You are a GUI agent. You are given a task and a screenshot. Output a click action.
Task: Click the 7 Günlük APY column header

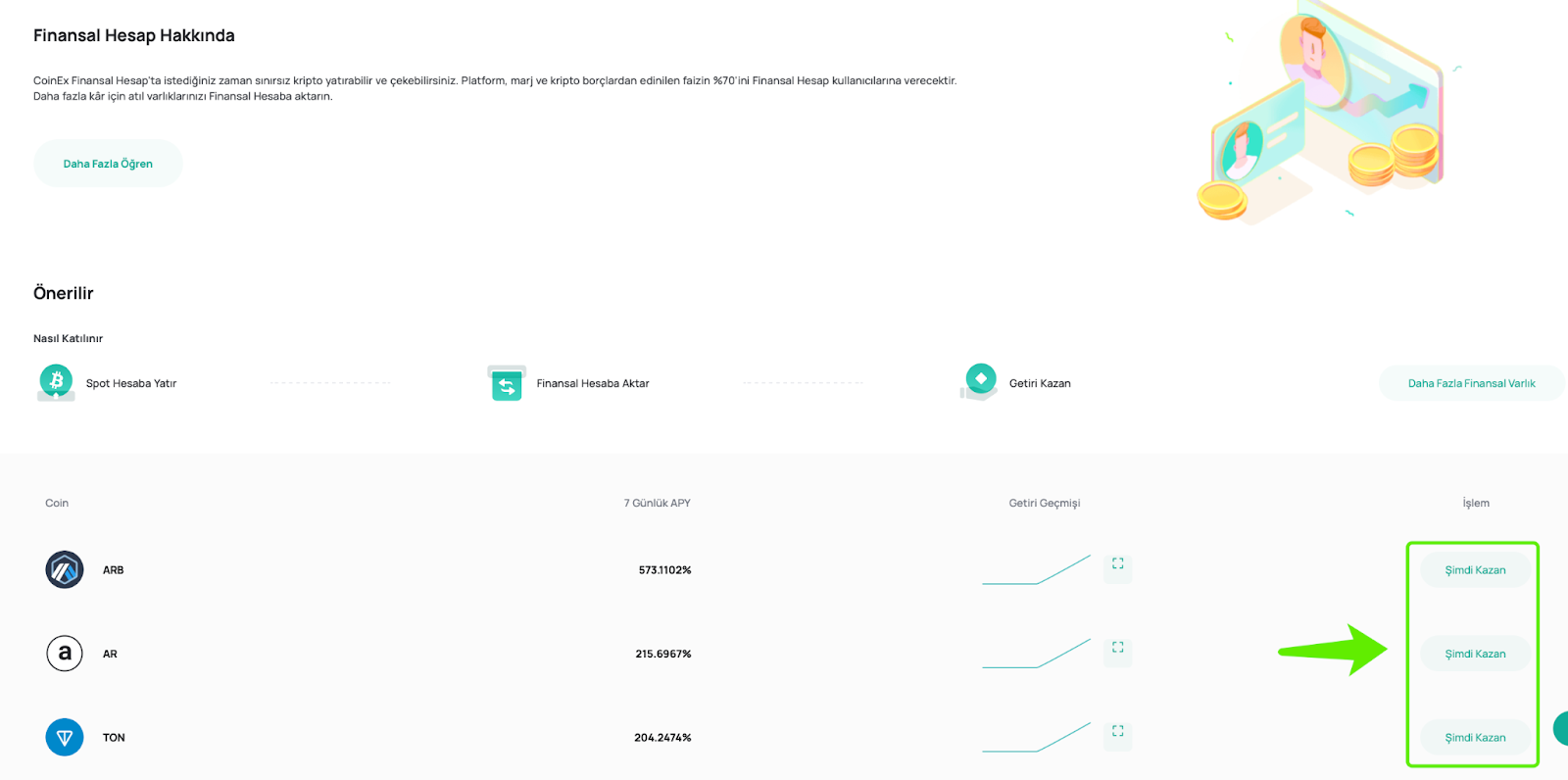[x=658, y=503]
